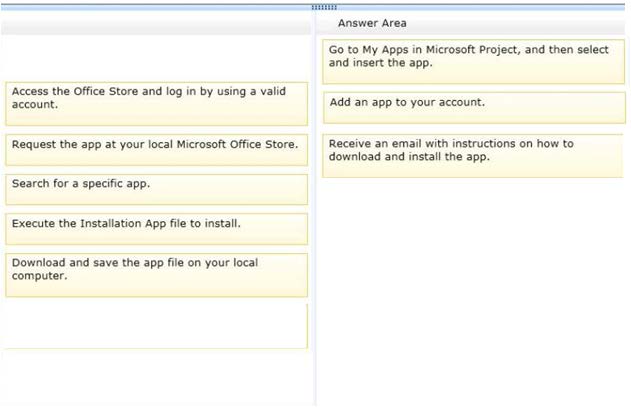Pick 'Request the app at your local' step
The height and width of the screenshot is (408, 631).
157,150
